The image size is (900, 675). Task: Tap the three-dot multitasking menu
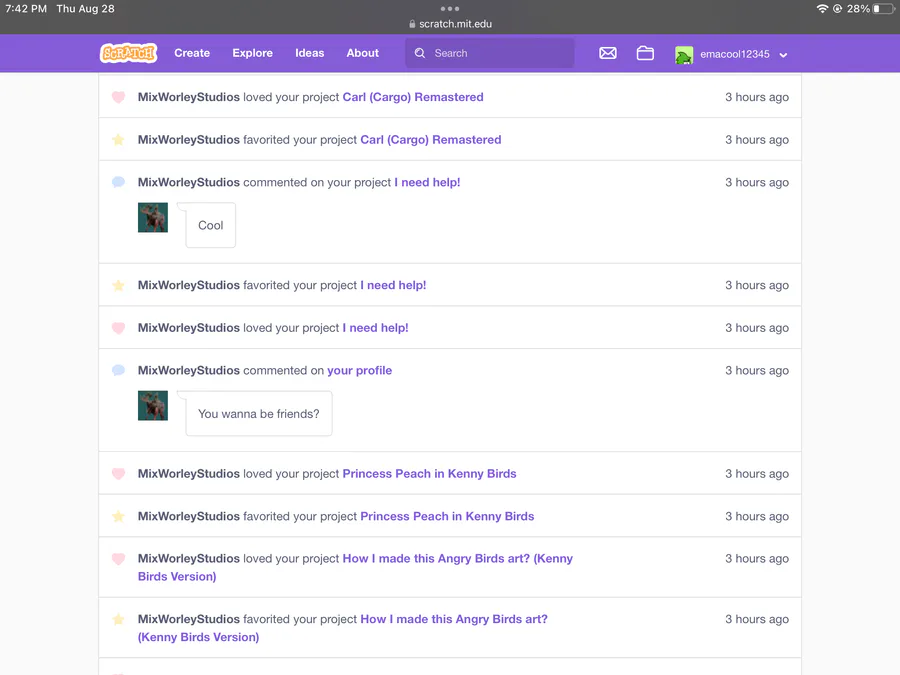coord(450,9)
